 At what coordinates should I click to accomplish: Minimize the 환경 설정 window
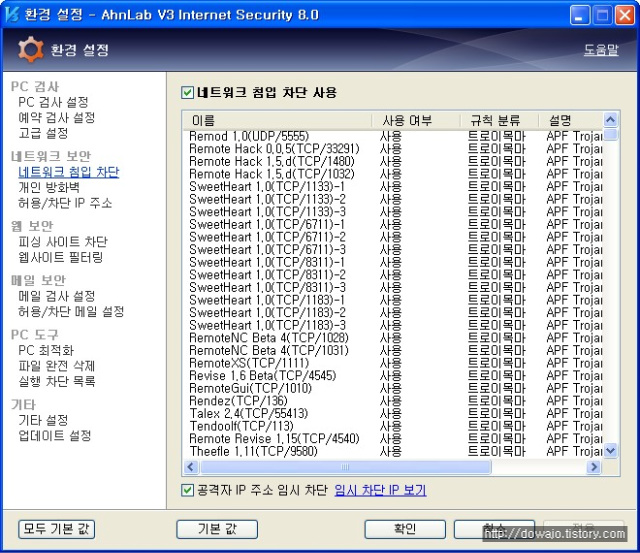(580, 16)
